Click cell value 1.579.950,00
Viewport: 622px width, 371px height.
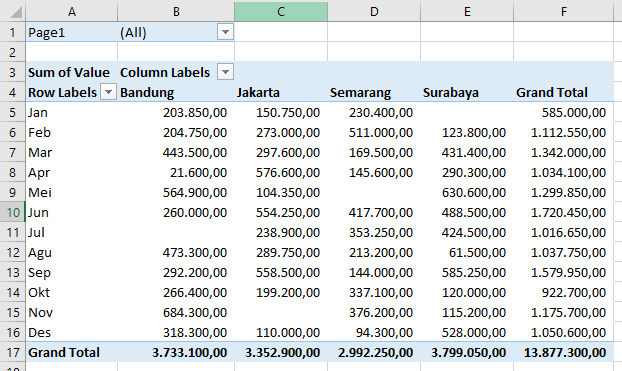(x=568, y=272)
